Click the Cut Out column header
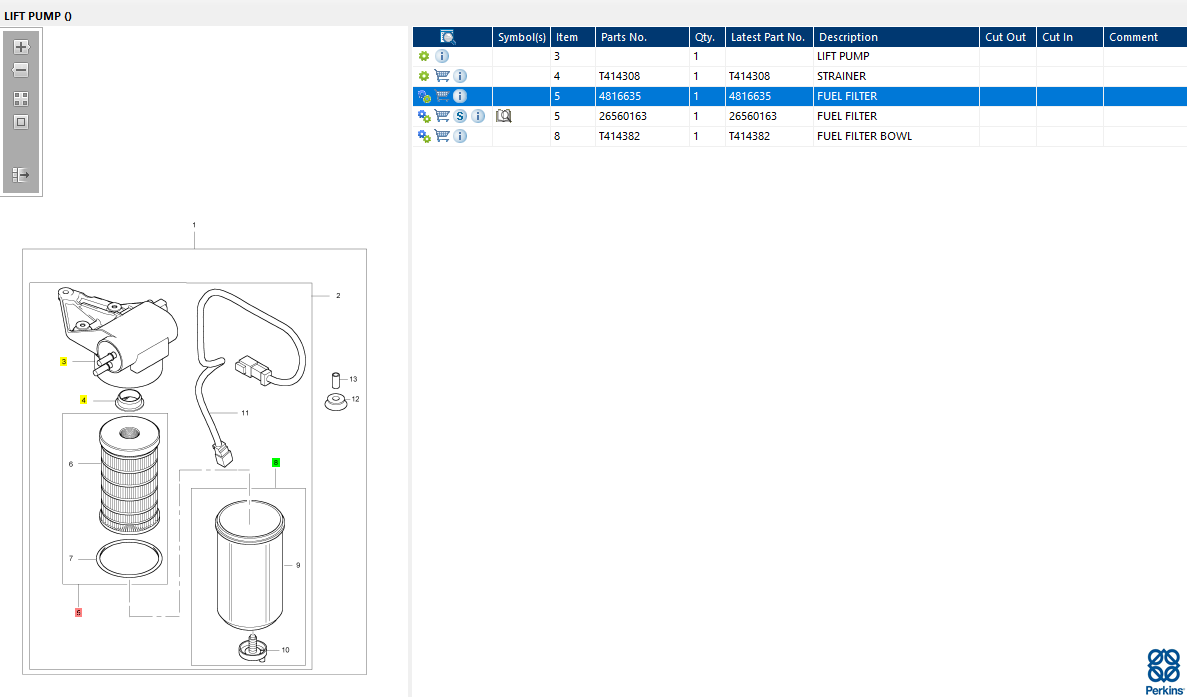This screenshot has width=1187, height=697. click(x=1008, y=37)
